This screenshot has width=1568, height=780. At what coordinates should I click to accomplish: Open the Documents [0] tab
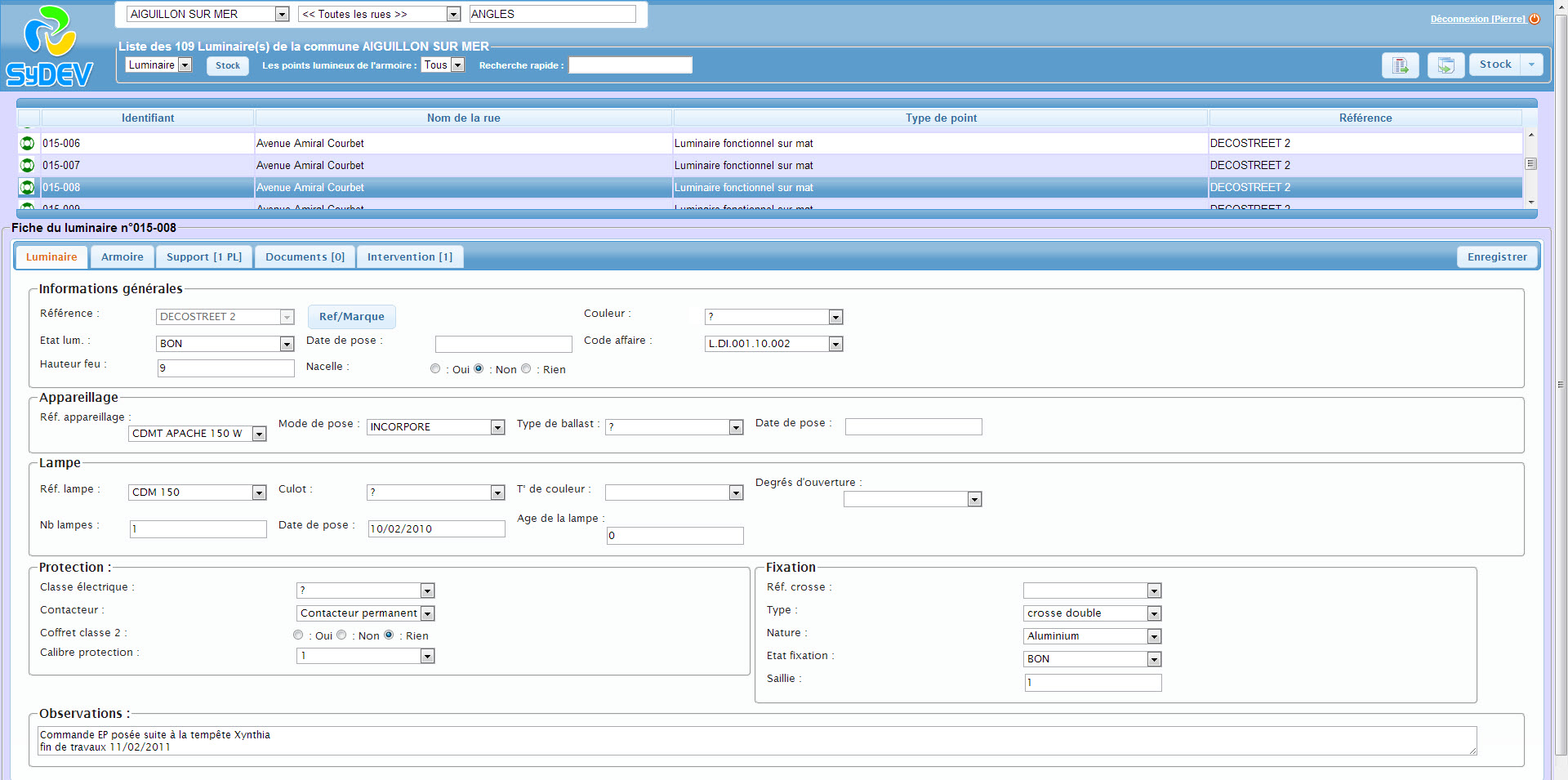point(305,256)
